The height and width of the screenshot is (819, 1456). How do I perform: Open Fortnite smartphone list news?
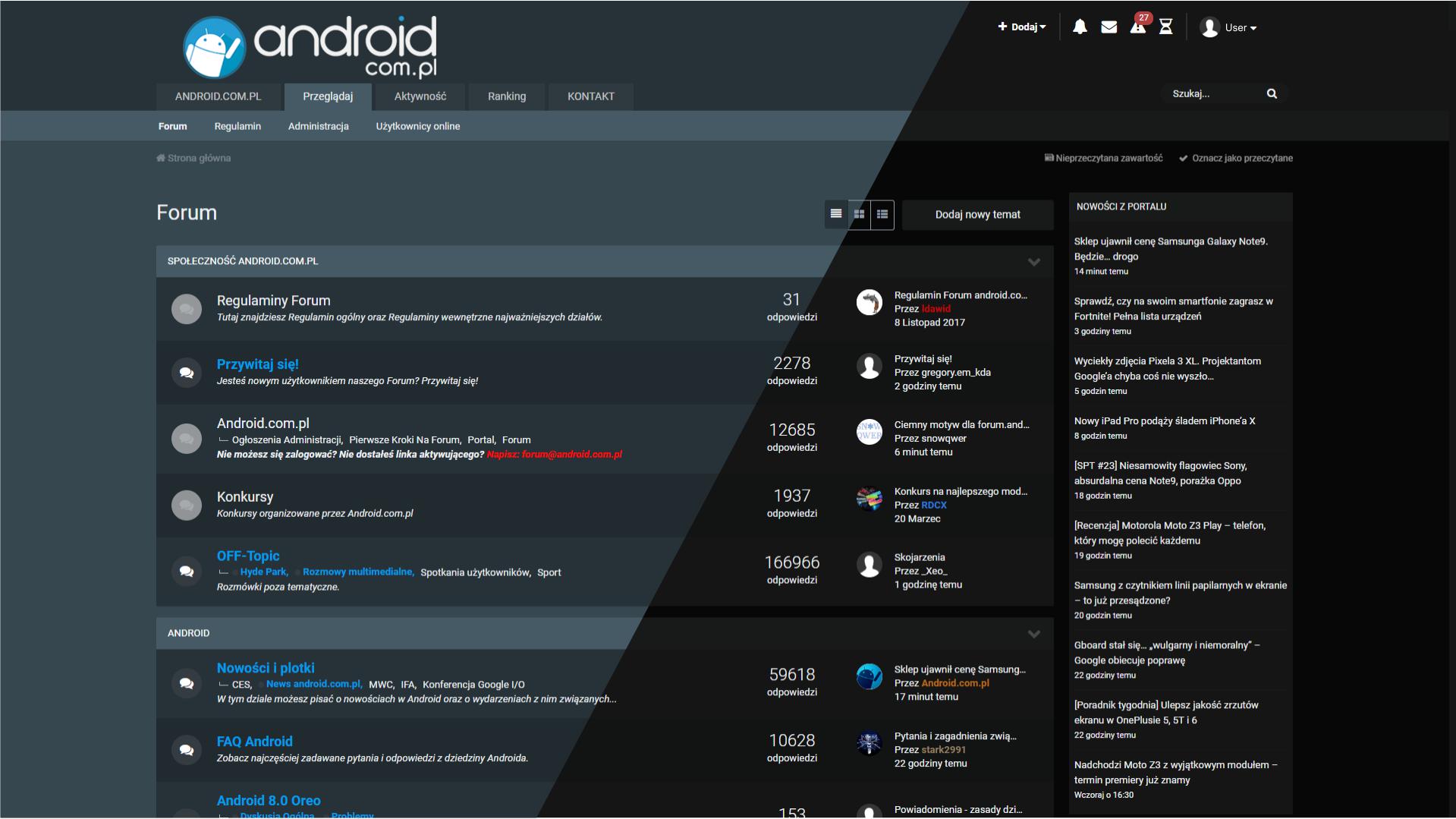[x=1173, y=309]
